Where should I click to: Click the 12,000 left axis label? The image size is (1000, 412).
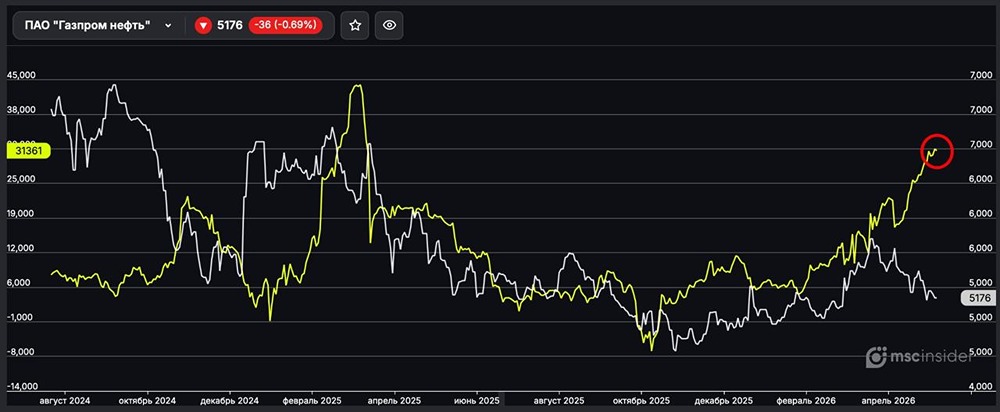coord(20,249)
